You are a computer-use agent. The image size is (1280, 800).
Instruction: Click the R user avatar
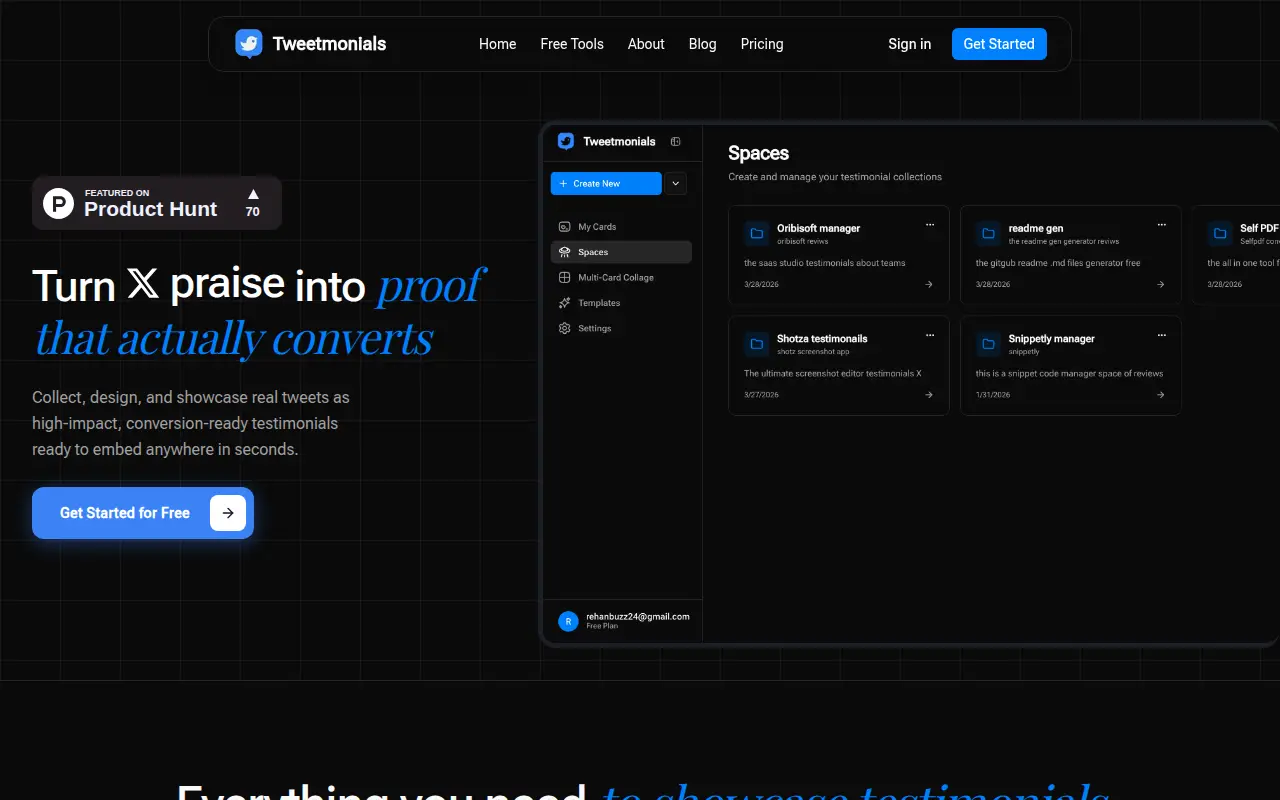coord(568,621)
